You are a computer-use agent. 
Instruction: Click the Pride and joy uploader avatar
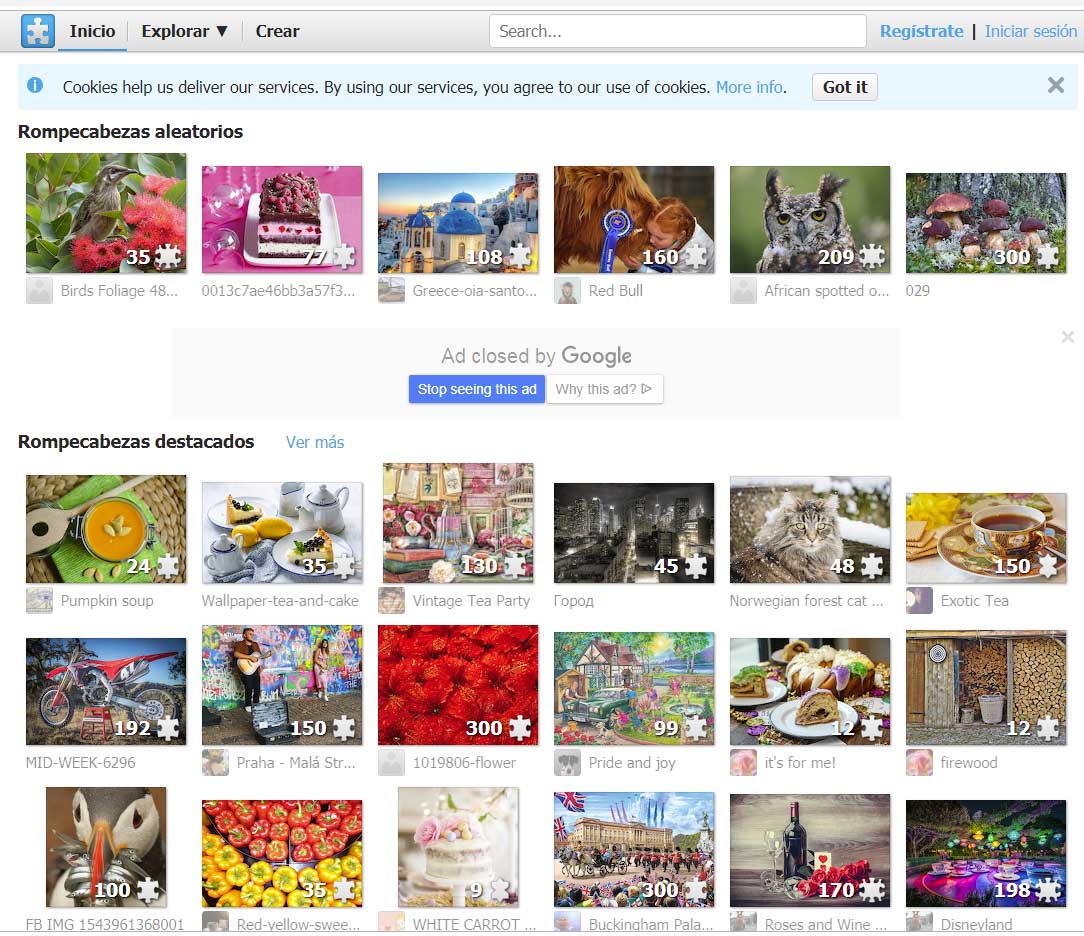coord(567,763)
